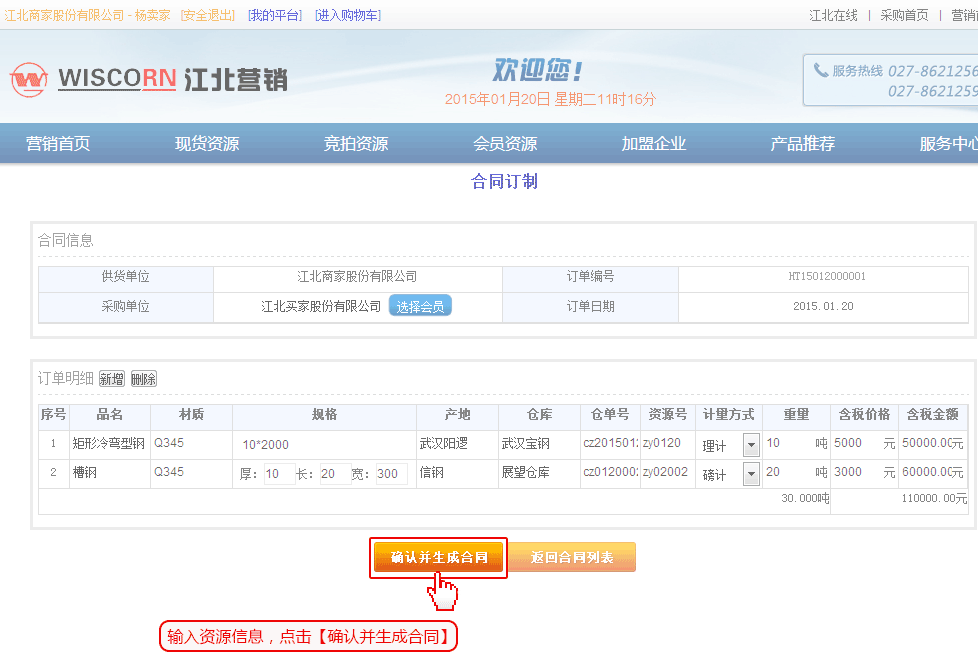Click 确认并生成合同 confirm button
This screenshot has height=668, width=978.
[x=438, y=557]
